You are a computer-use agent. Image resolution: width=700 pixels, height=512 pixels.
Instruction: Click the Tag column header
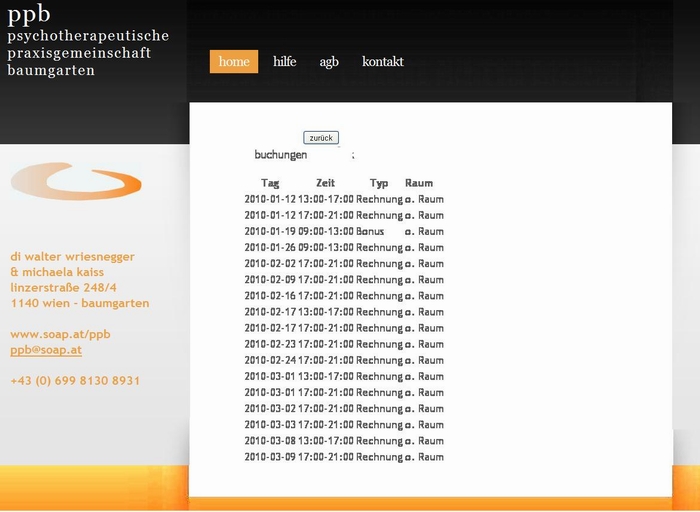pyautogui.click(x=270, y=183)
